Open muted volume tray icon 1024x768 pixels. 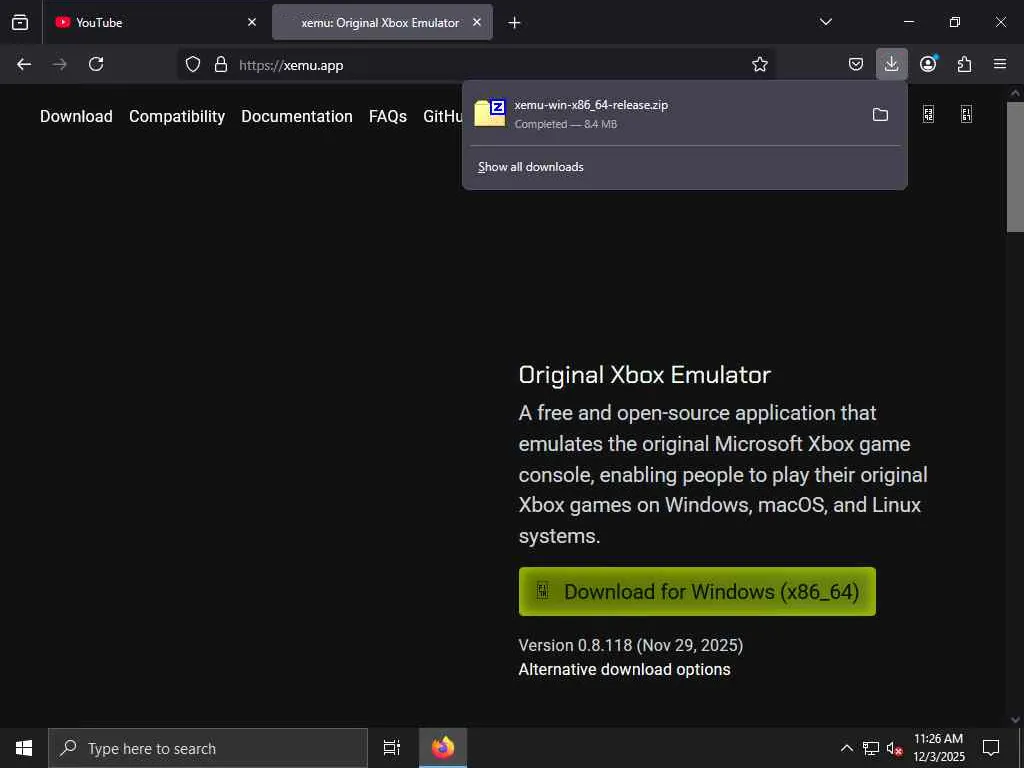894,748
